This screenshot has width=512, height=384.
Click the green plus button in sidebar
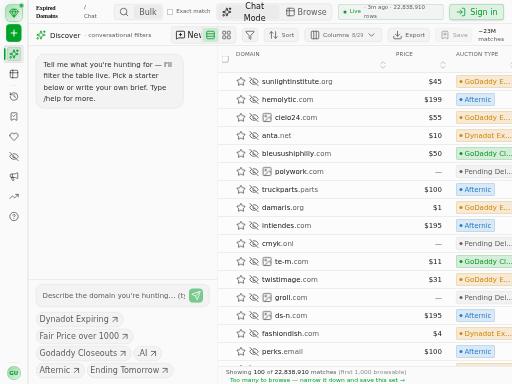[x=14, y=33]
